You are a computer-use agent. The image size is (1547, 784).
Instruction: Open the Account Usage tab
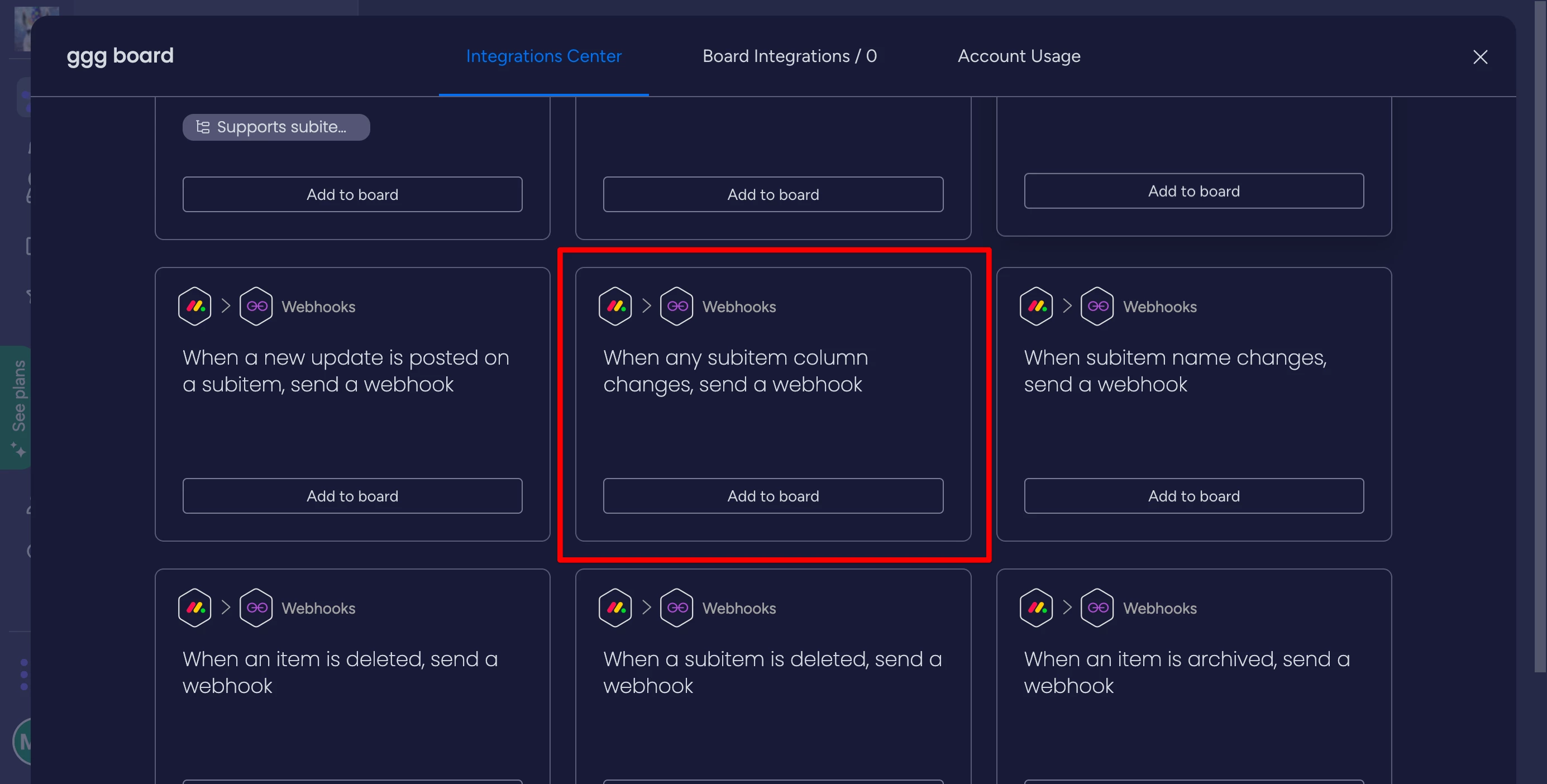click(x=1019, y=56)
